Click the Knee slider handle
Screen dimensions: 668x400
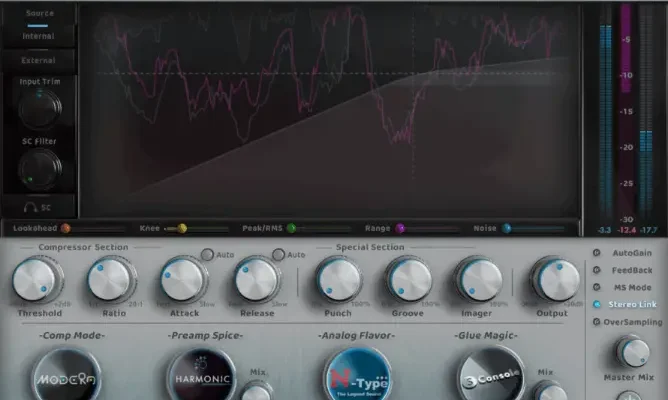182,228
